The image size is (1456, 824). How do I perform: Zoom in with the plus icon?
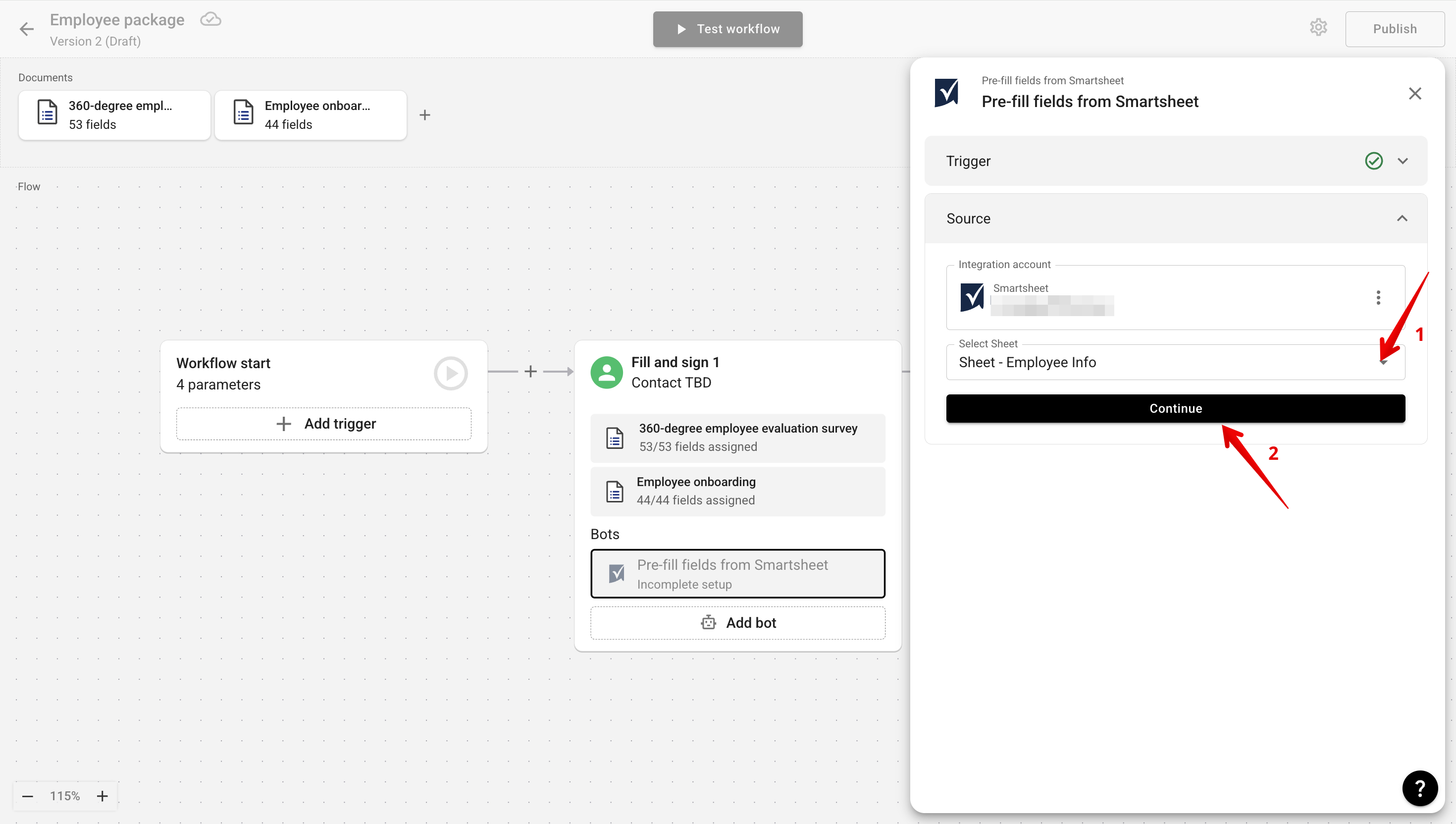tap(103, 796)
